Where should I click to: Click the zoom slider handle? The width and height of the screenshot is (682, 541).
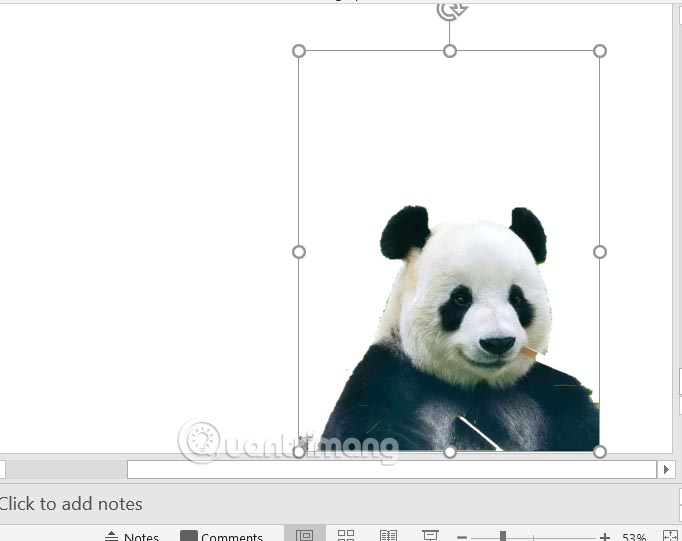(x=503, y=537)
